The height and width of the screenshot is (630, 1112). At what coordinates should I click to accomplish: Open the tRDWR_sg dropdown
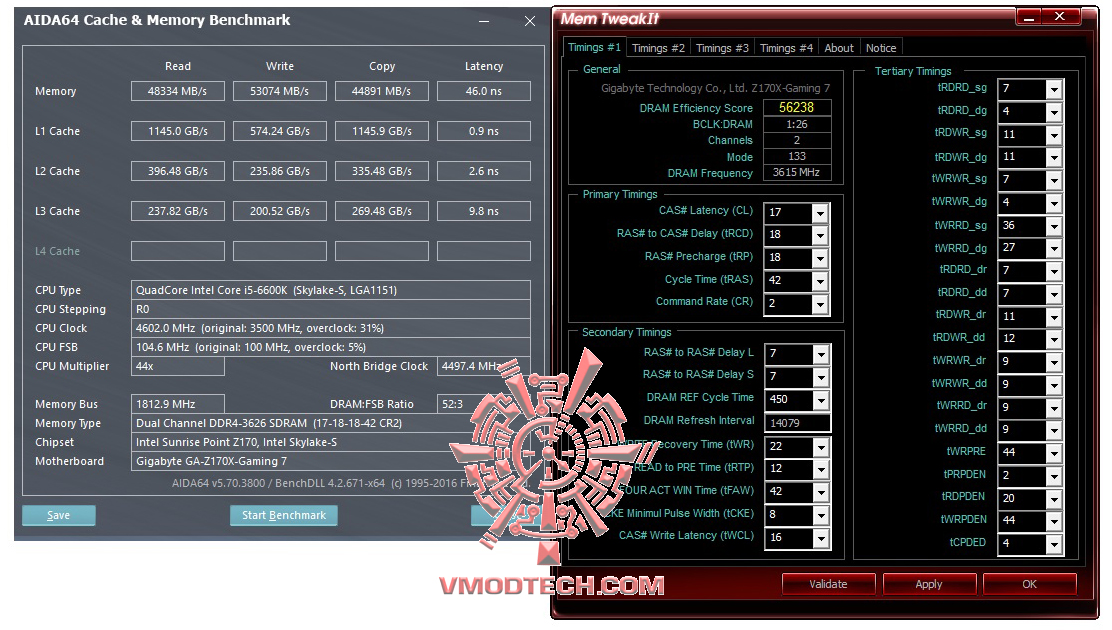(1054, 135)
